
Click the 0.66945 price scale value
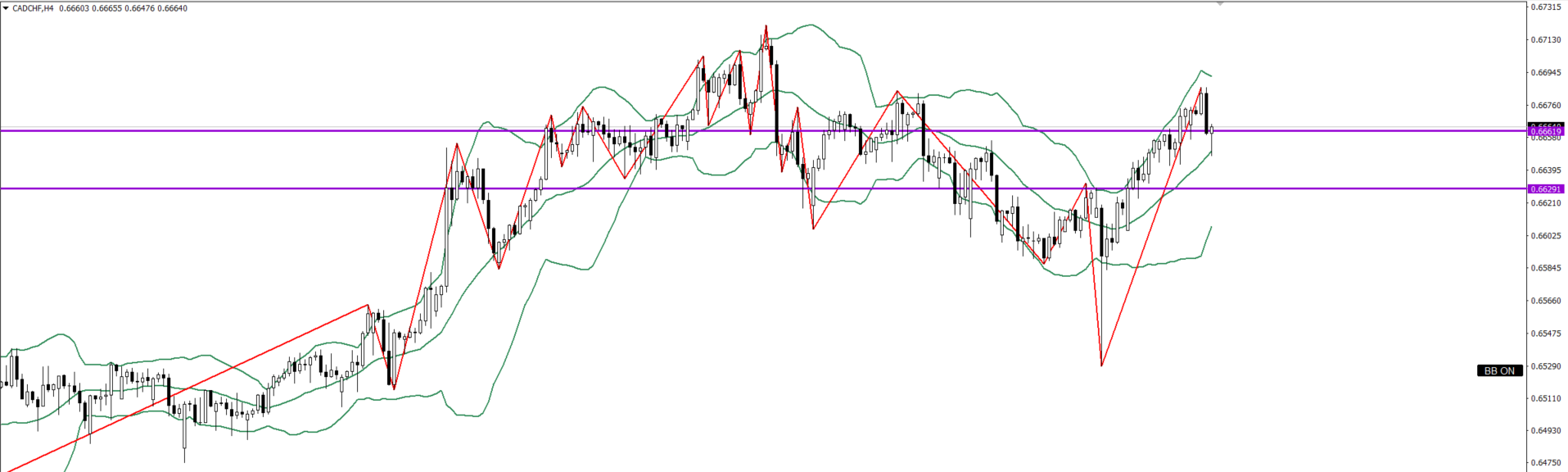click(x=1546, y=73)
